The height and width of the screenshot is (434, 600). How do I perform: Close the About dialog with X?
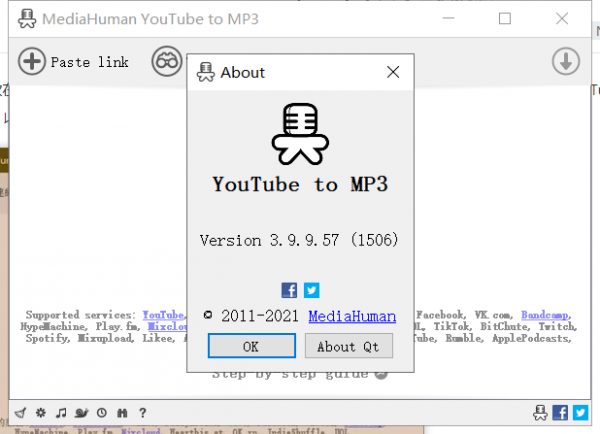[393, 72]
